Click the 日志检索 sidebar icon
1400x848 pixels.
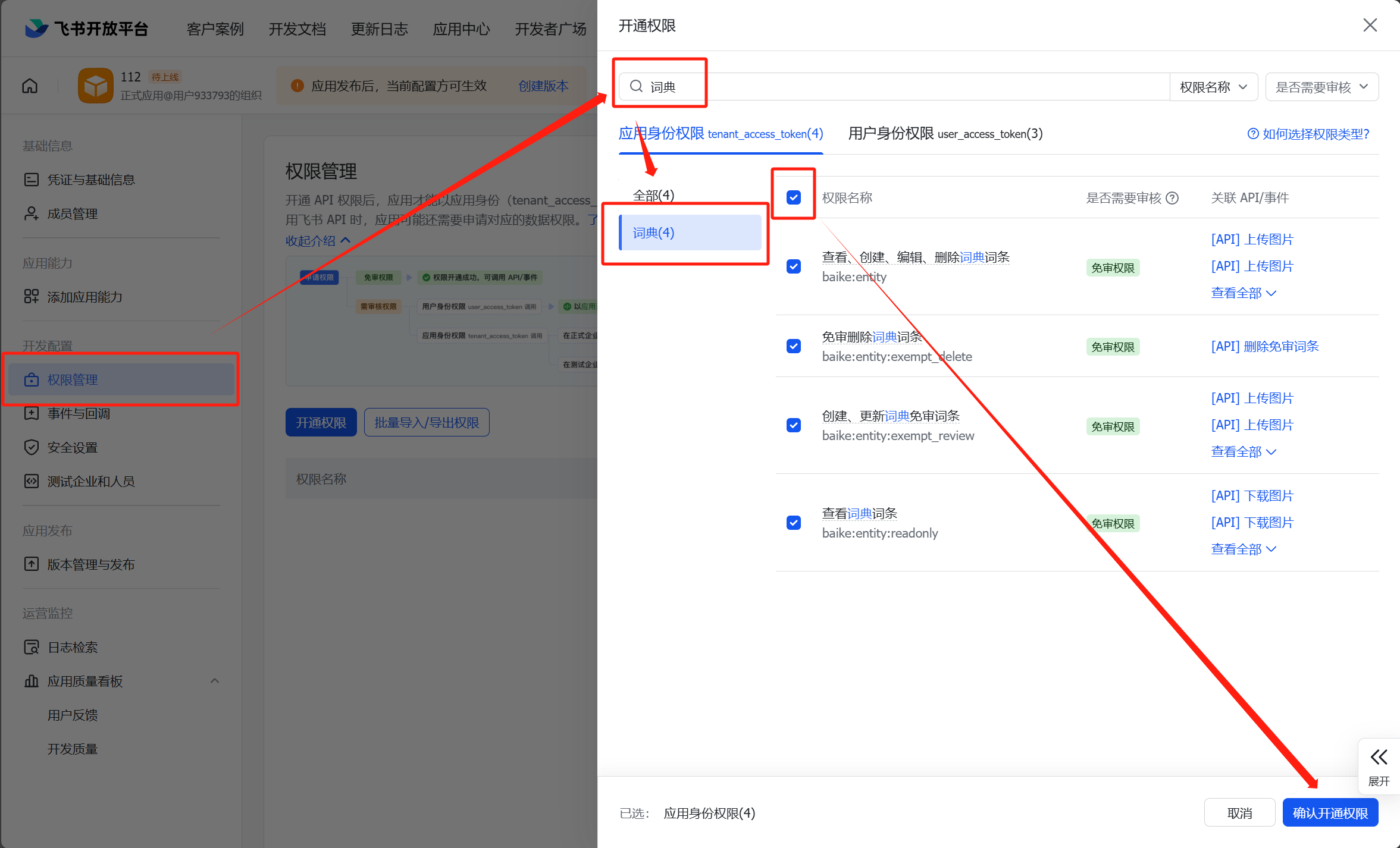coord(31,647)
